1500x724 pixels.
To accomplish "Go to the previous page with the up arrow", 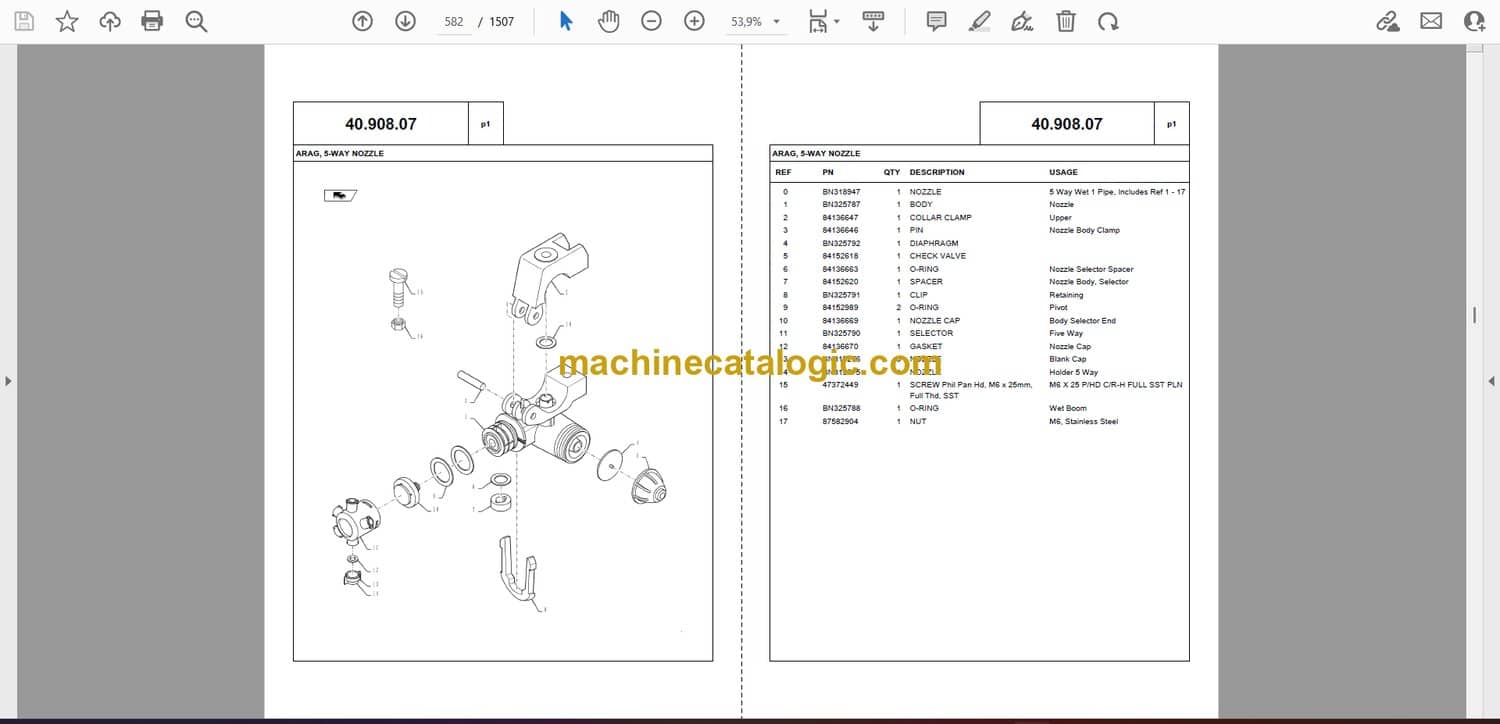I will click(x=363, y=21).
